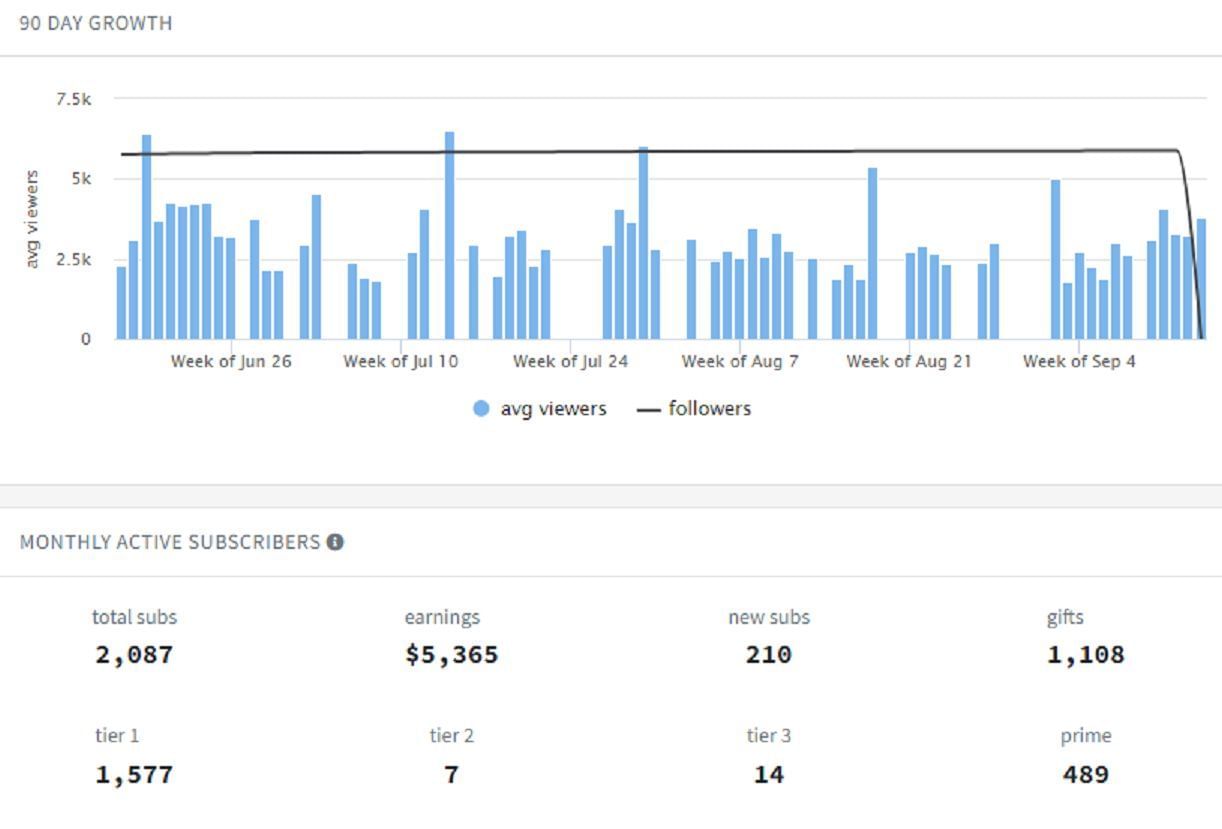1222x829 pixels.
Task: Click the tier 1 value 1,577
Action: 134,775
